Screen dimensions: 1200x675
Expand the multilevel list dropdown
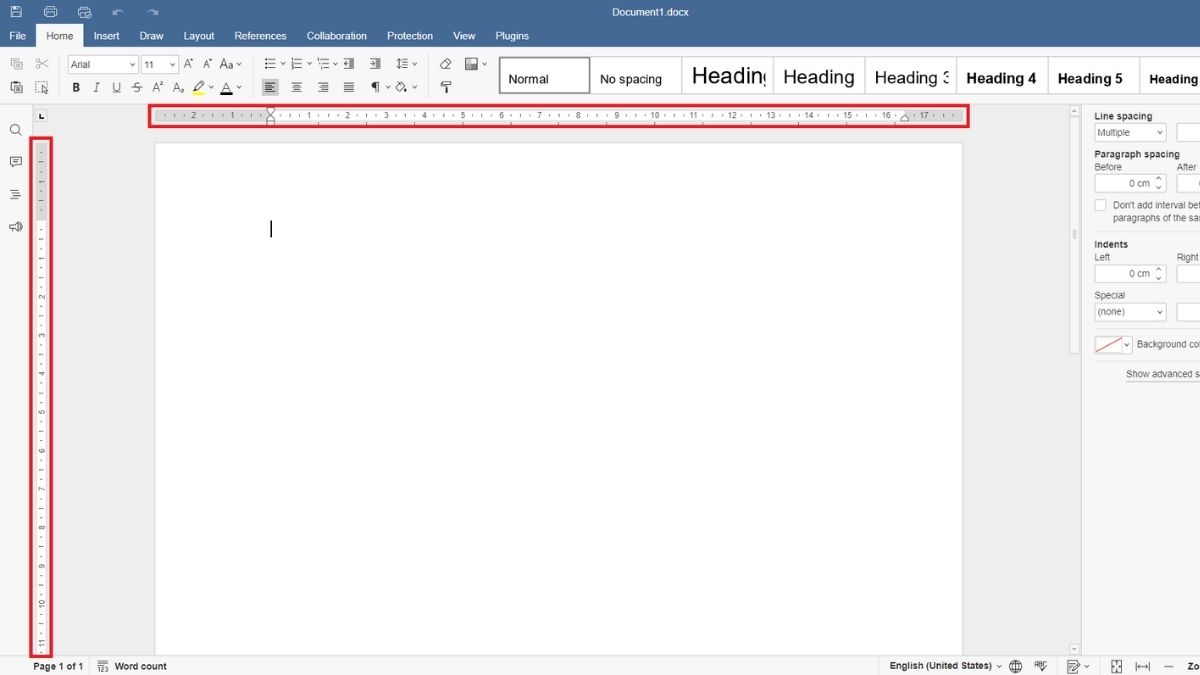[336, 63]
